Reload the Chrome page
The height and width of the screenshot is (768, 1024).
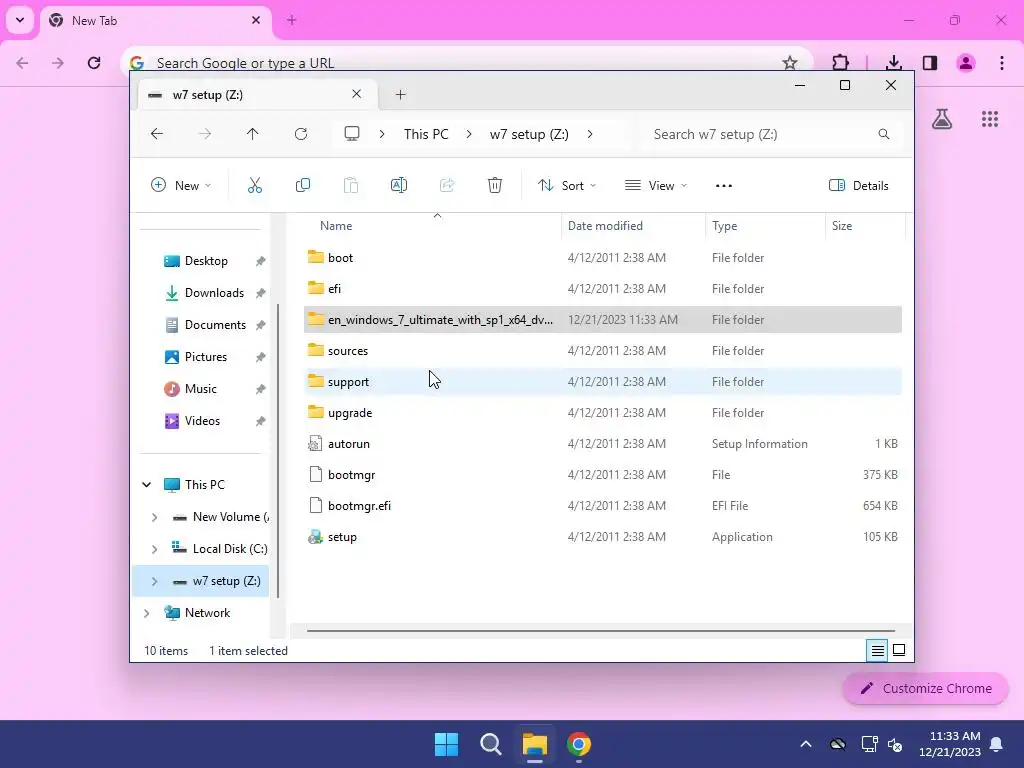(x=94, y=63)
